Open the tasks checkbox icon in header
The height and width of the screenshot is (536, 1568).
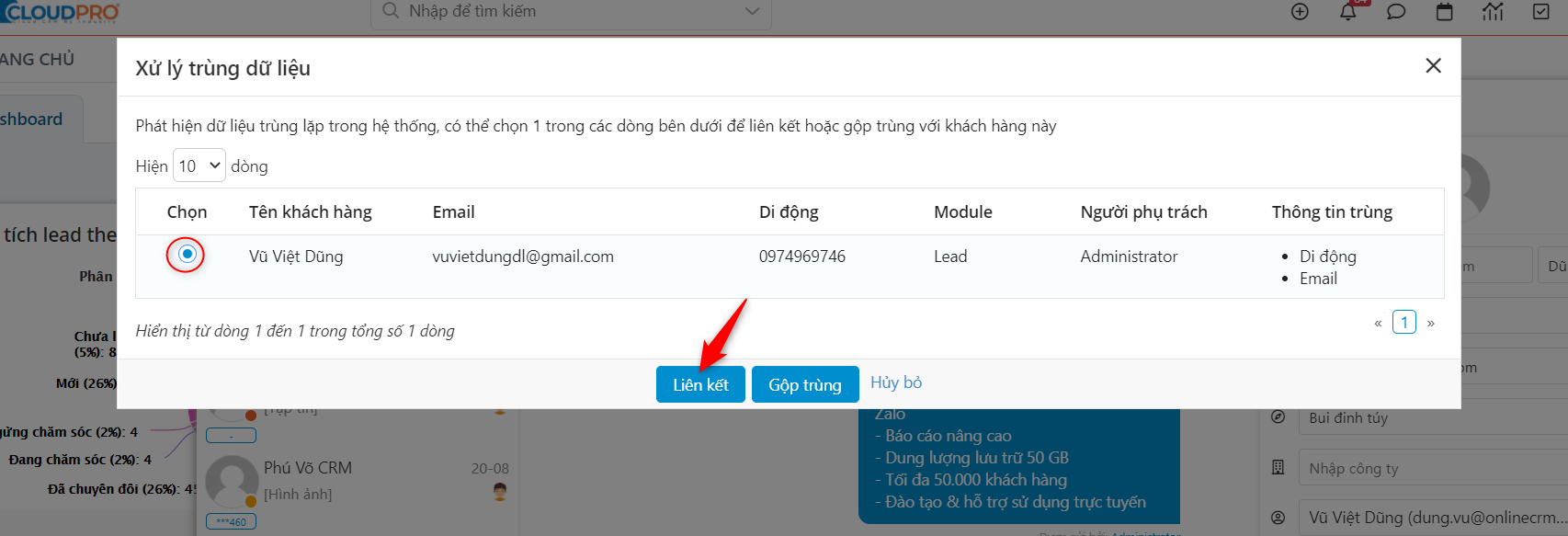click(x=1541, y=12)
